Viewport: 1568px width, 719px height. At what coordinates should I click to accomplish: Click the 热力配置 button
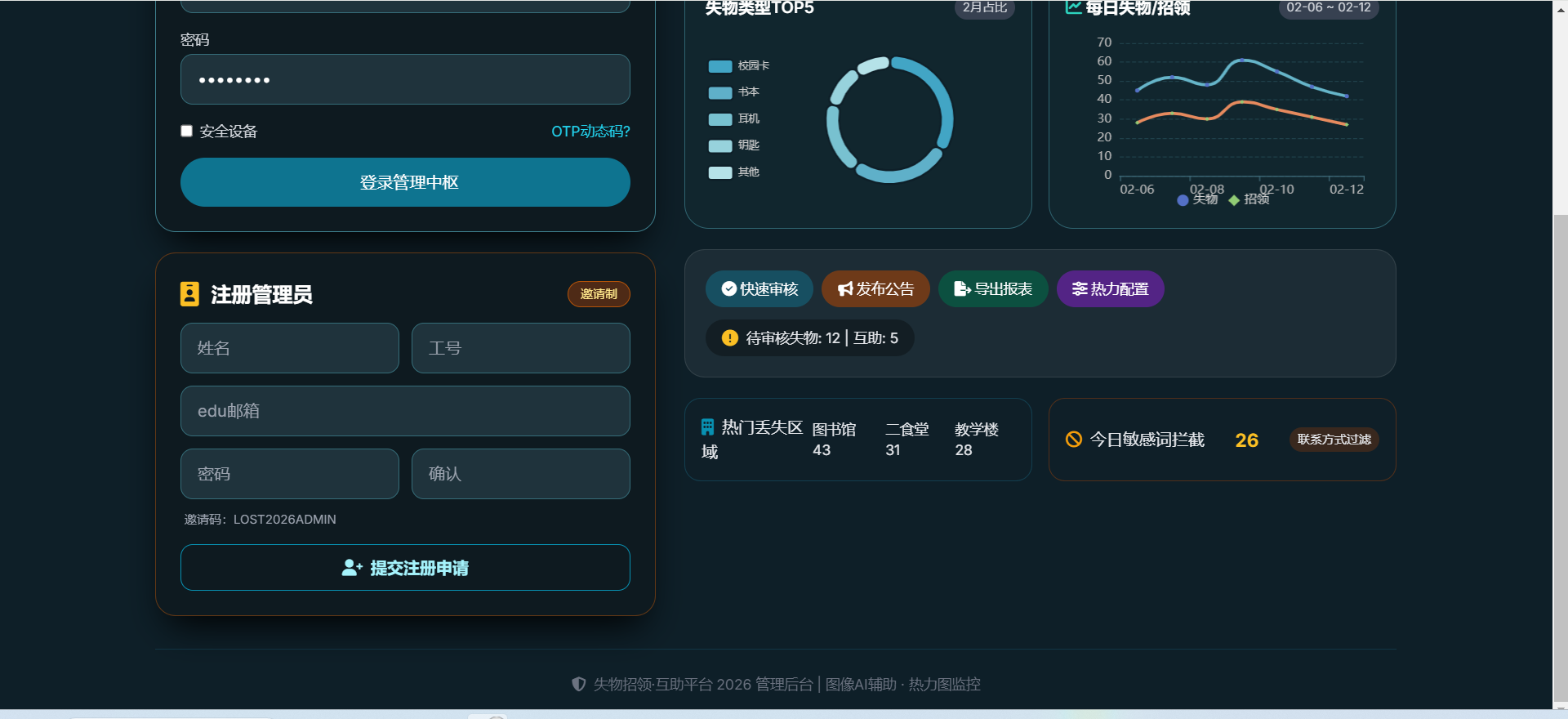point(1111,288)
